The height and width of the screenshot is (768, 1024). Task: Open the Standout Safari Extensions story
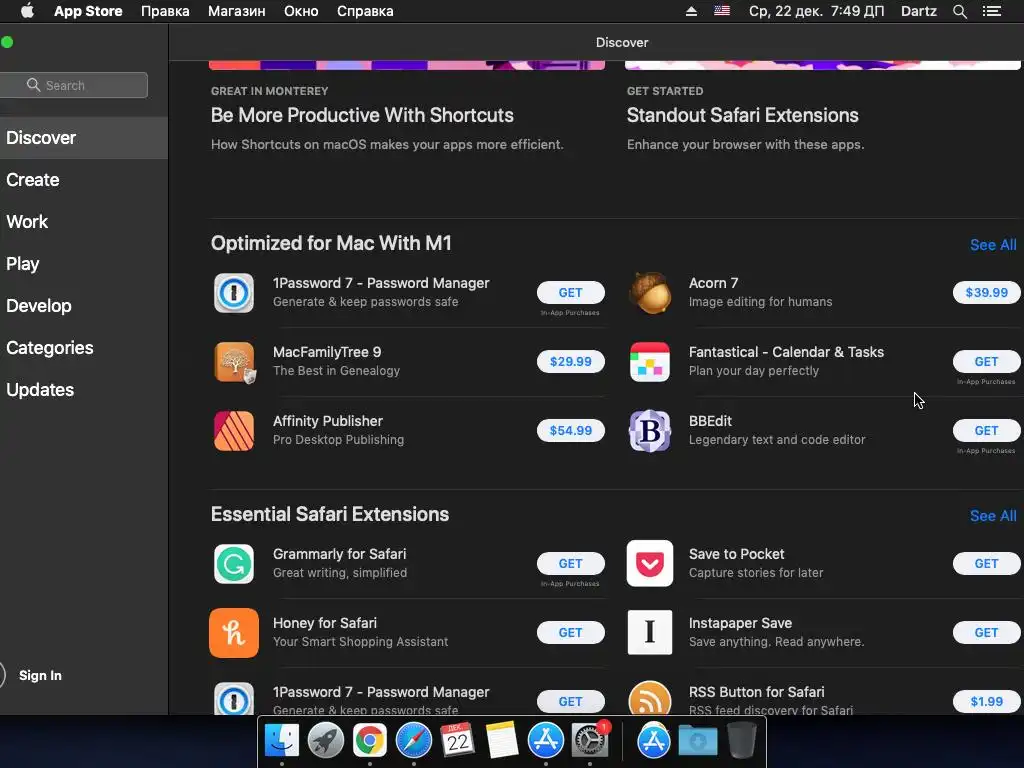click(743, 116)
